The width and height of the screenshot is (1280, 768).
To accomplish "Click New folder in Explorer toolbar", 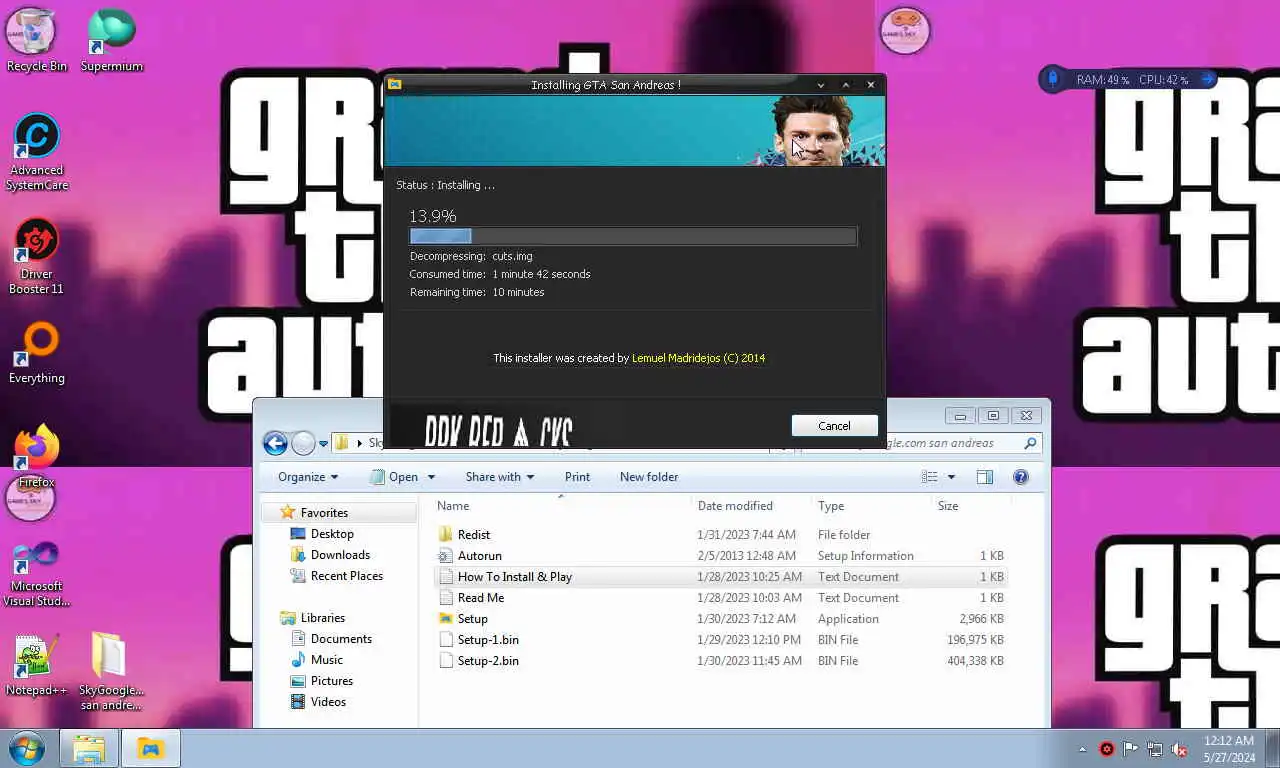I will coord(649,477).
